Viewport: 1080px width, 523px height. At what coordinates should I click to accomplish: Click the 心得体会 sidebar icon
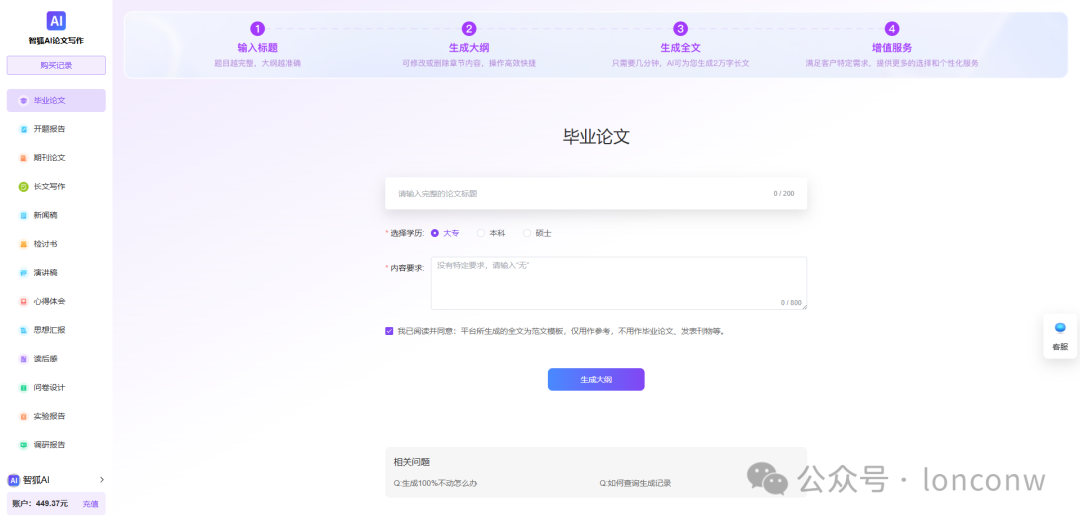point(23,301)
